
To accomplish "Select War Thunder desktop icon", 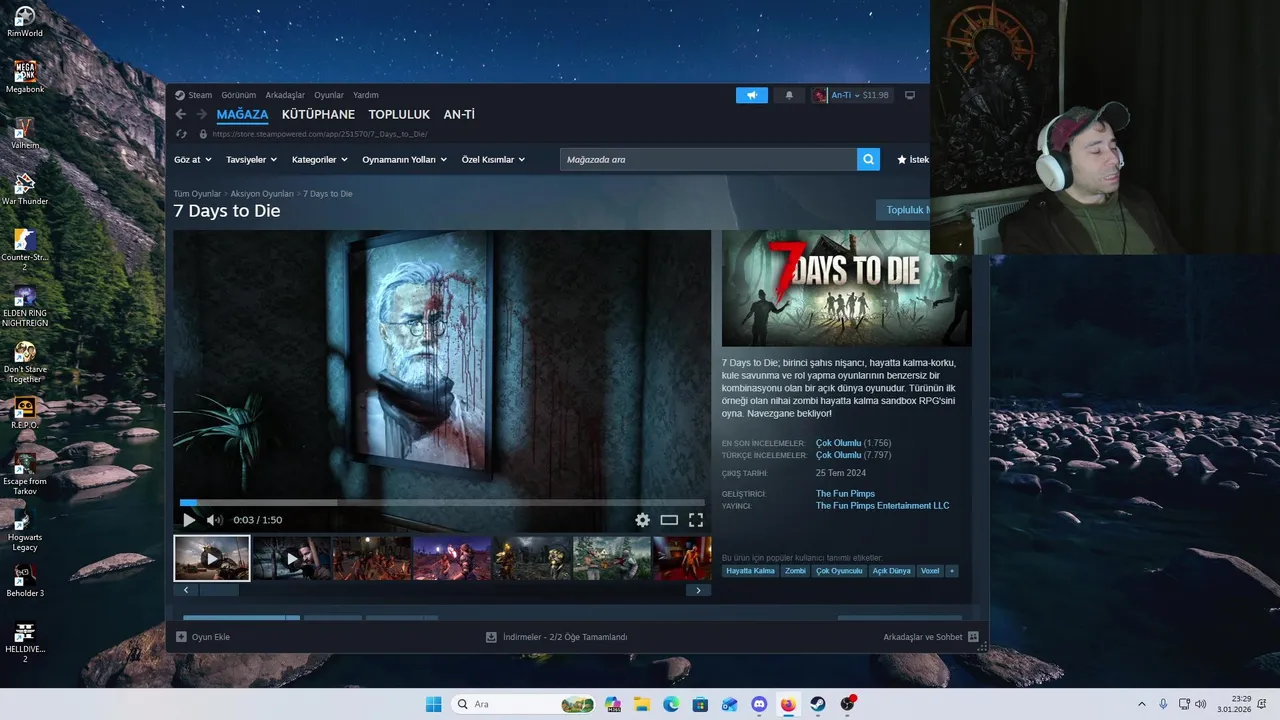I will pos(25,189).
